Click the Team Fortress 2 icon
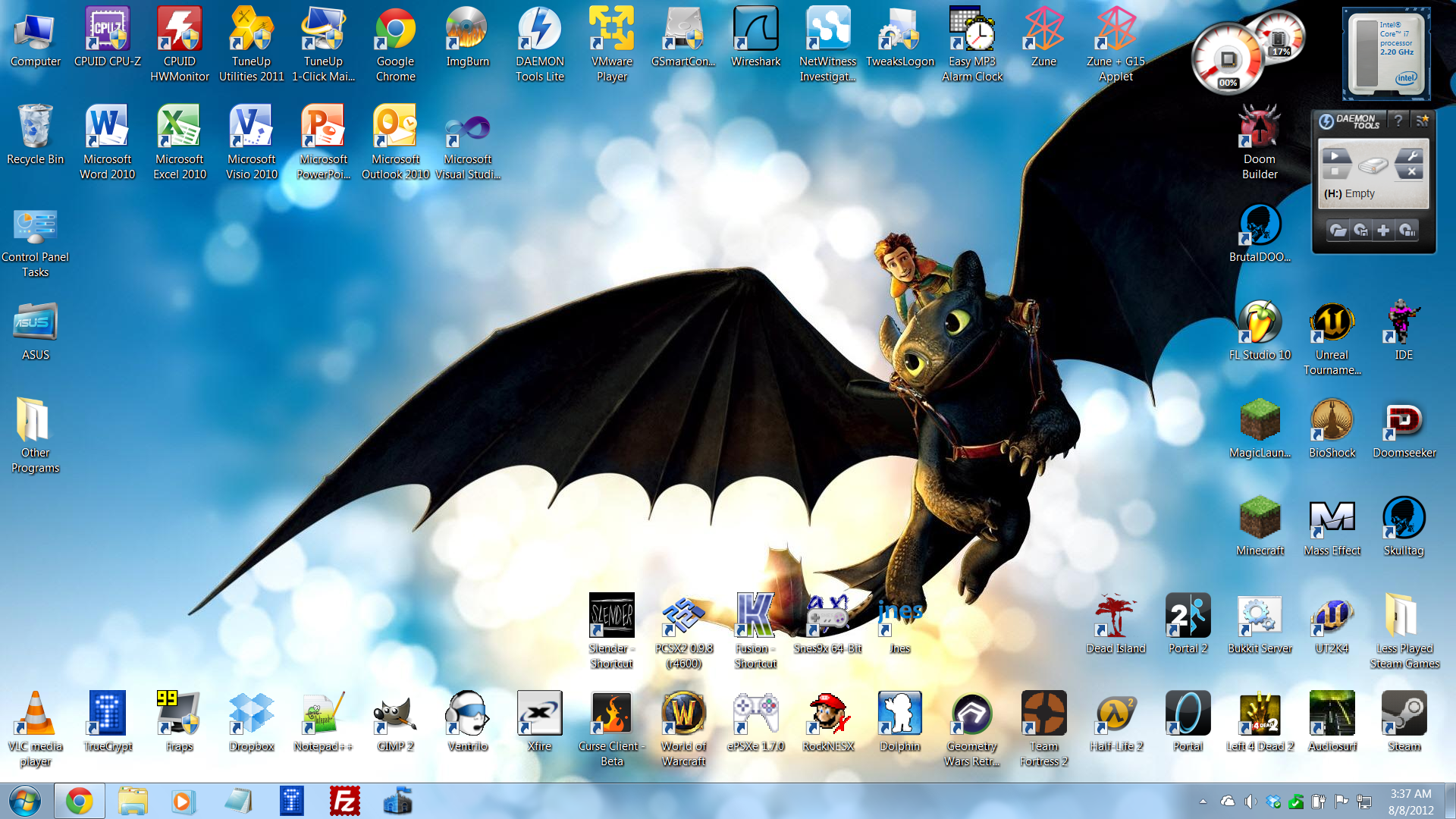This screenshot has width=1456, height=819. click(1043, 714)
